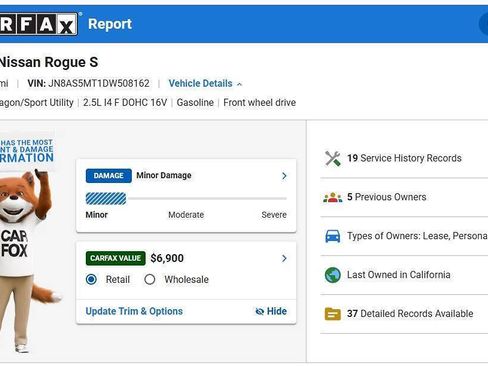Click the striped damage severity bar
The image size is (488, 366).
point(106,199)
